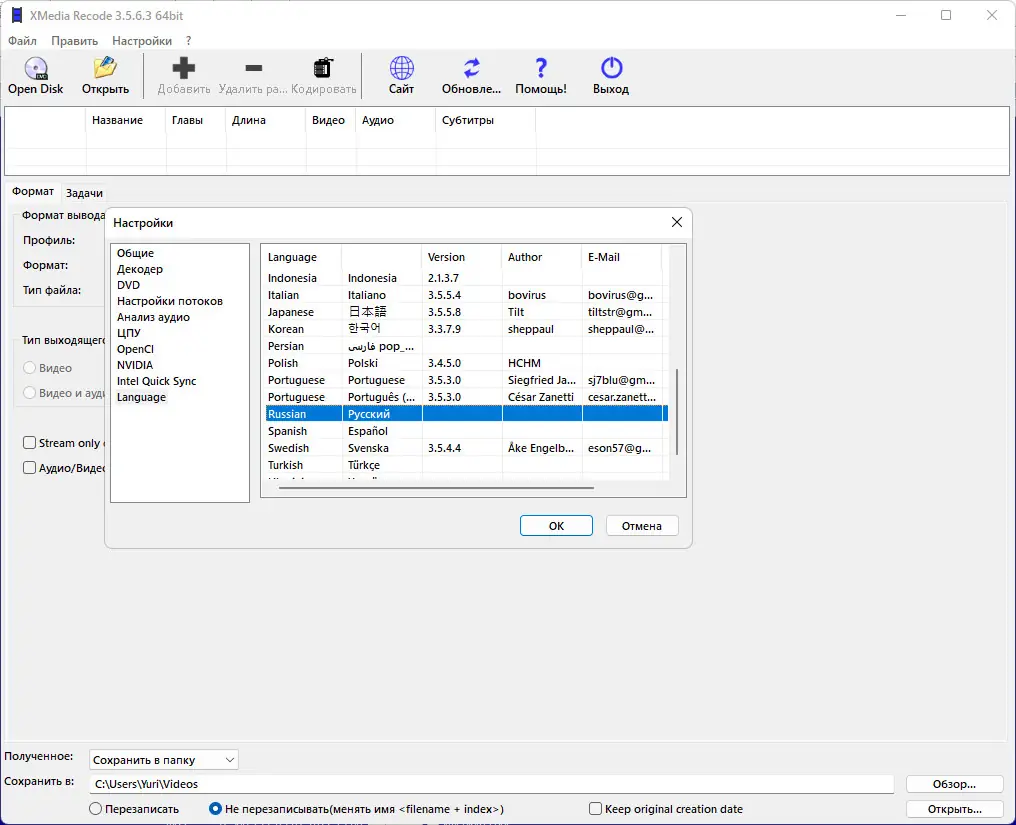Select the Spanish Español row
This screenshot has width=1016, height=825.
(467, 431)
